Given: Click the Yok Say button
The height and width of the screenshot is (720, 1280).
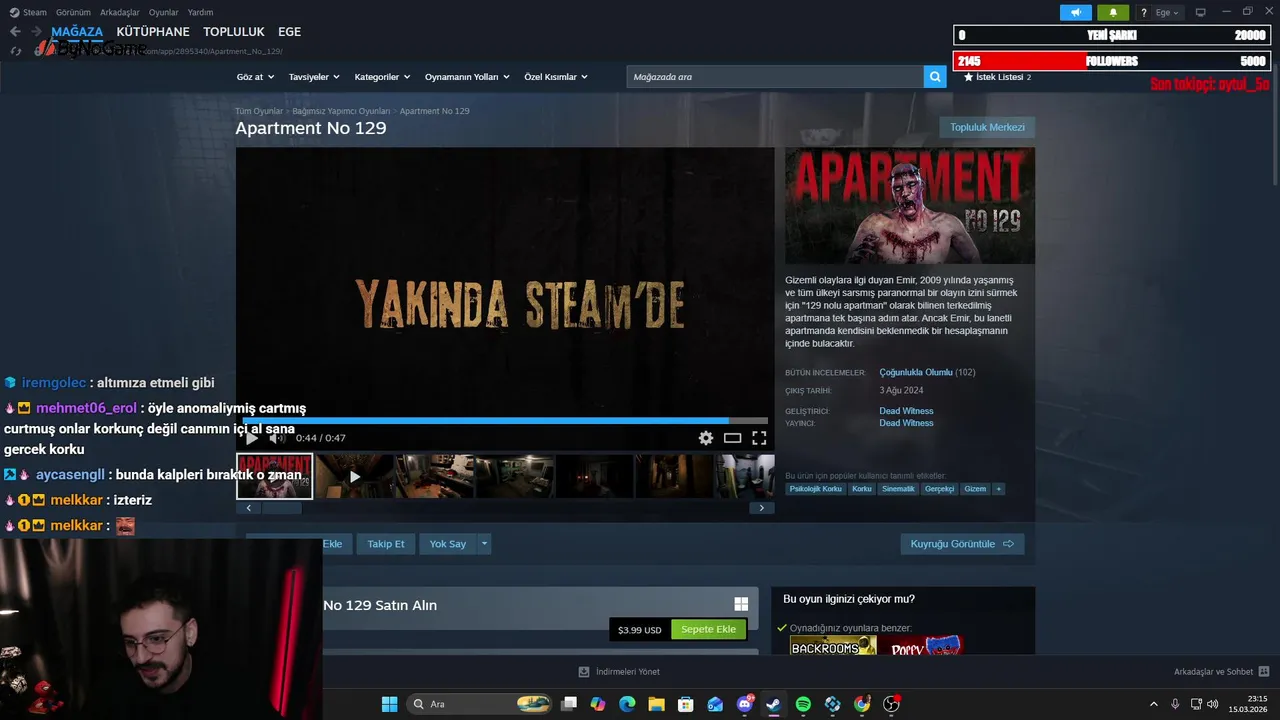Looking at the screenshot, I should (448, 544).
